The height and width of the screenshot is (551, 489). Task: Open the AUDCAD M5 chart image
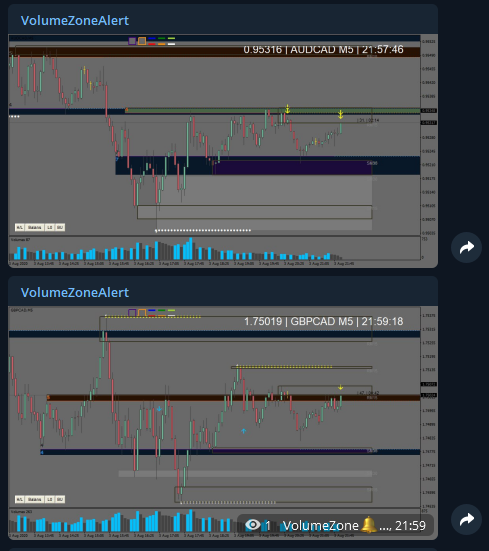click(x=223, y=151)
